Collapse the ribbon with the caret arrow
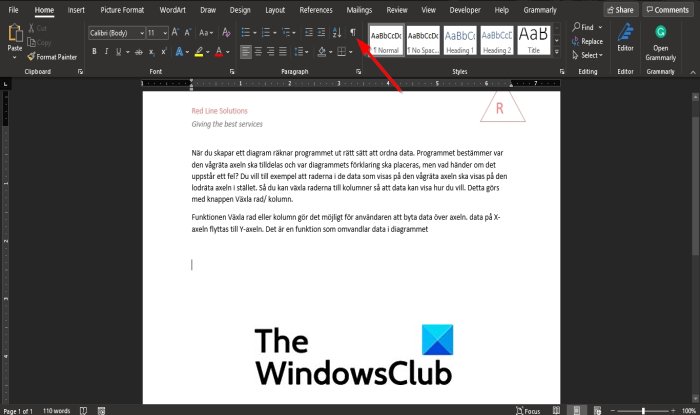This screenshot has width=700, height=415. 693,72
